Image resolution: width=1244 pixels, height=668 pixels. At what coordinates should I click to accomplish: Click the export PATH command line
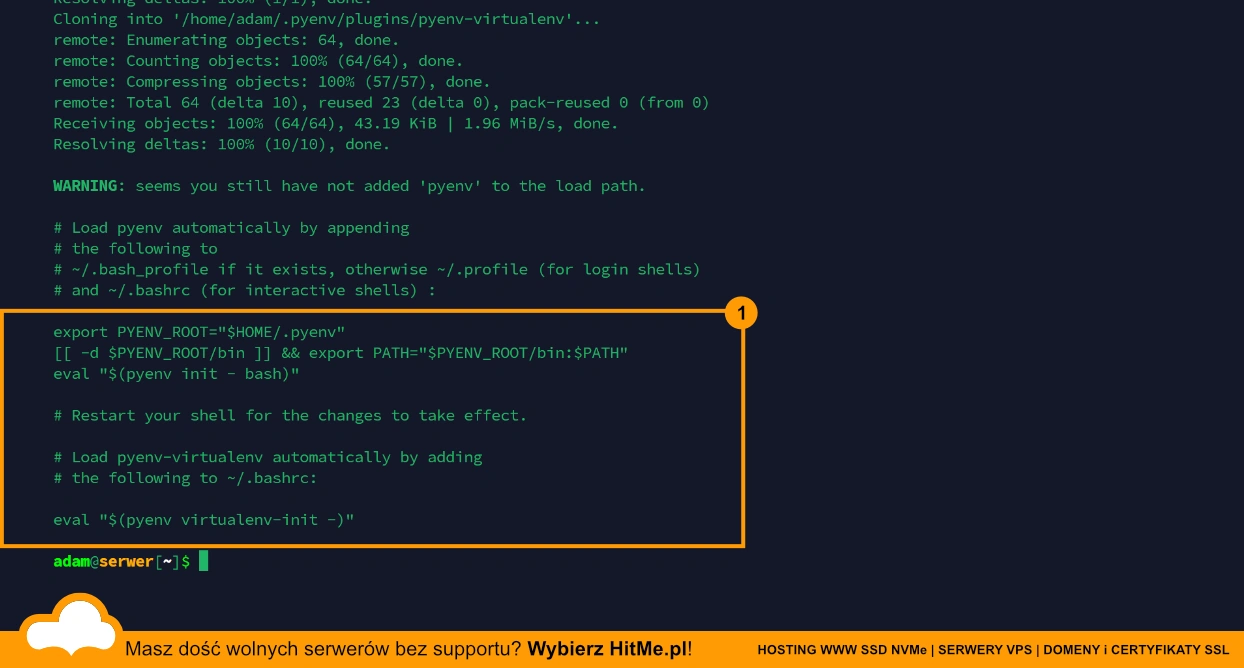click(x=340, y=353)
